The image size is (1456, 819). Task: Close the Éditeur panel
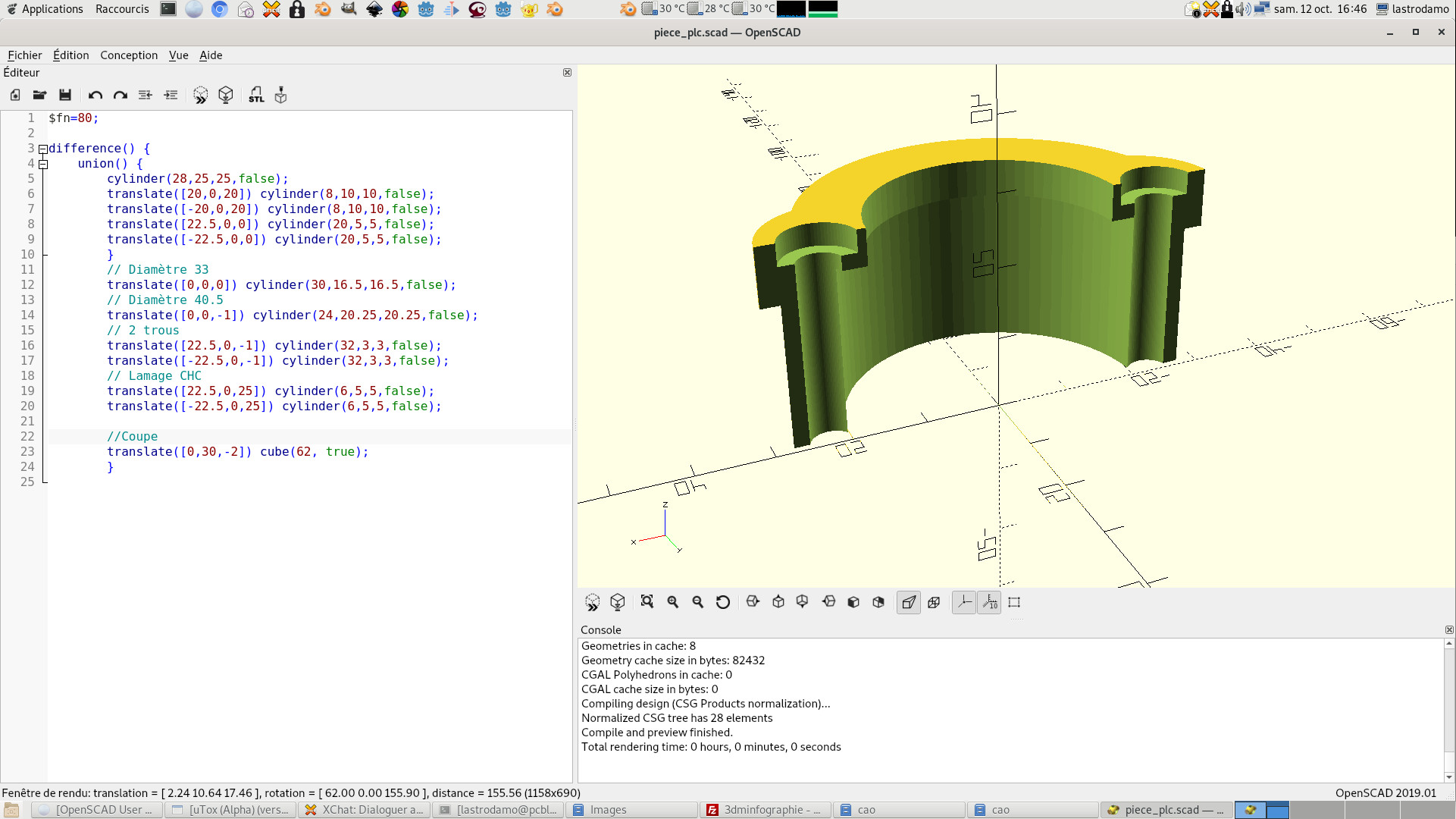tap(567, 73)
